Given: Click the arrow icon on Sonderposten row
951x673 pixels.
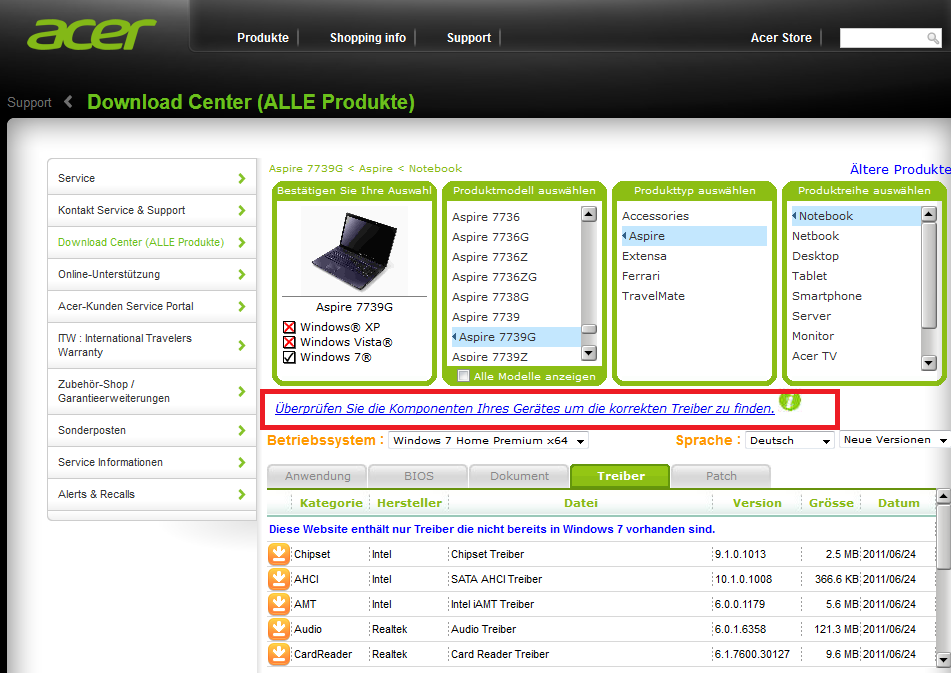Looking at the screenshot, I should (x=242, y=430).
